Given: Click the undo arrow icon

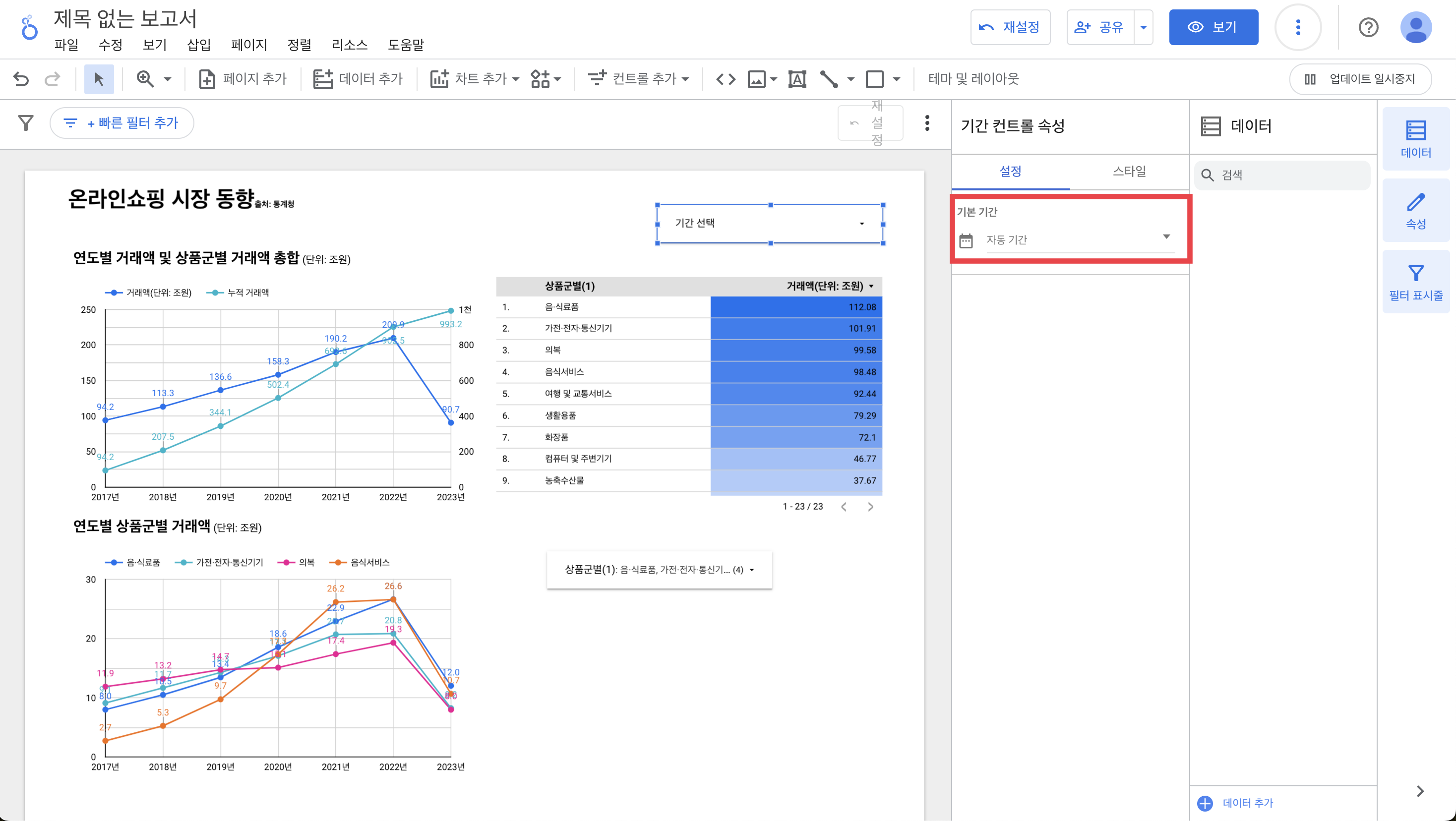Looking at the screenshot, I should point(21,78).
